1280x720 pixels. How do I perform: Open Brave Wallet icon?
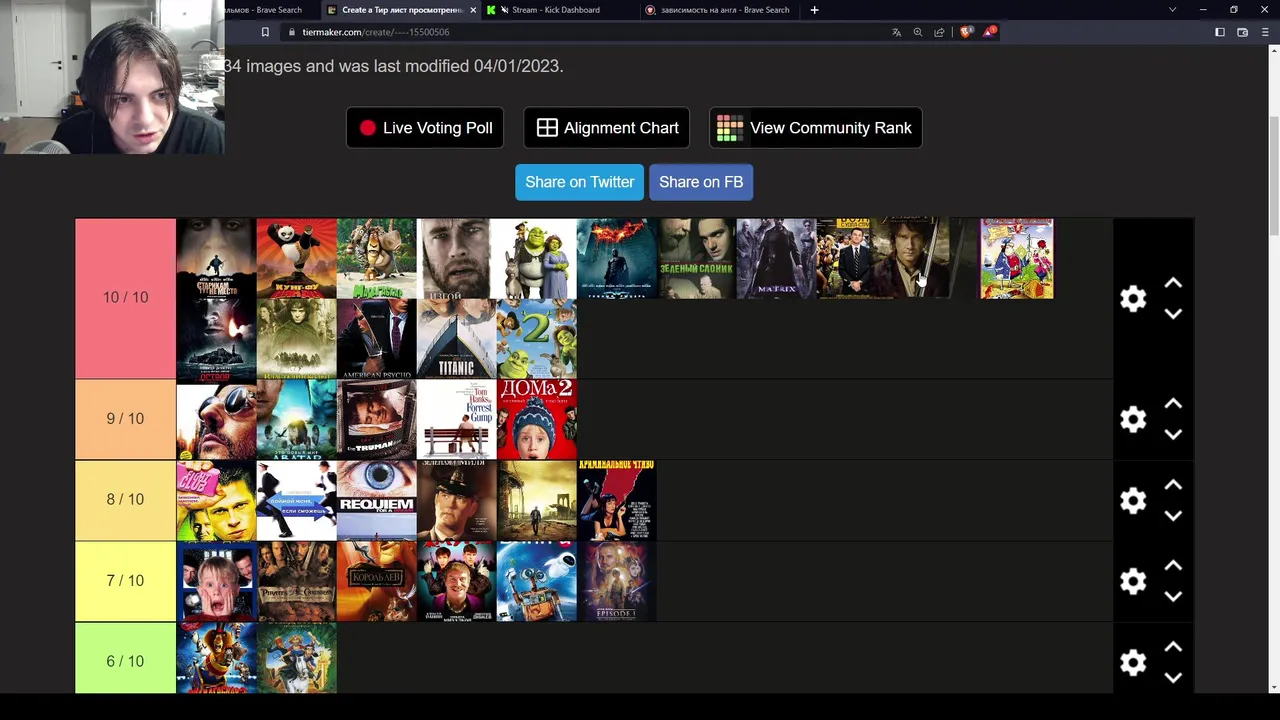1243,32
